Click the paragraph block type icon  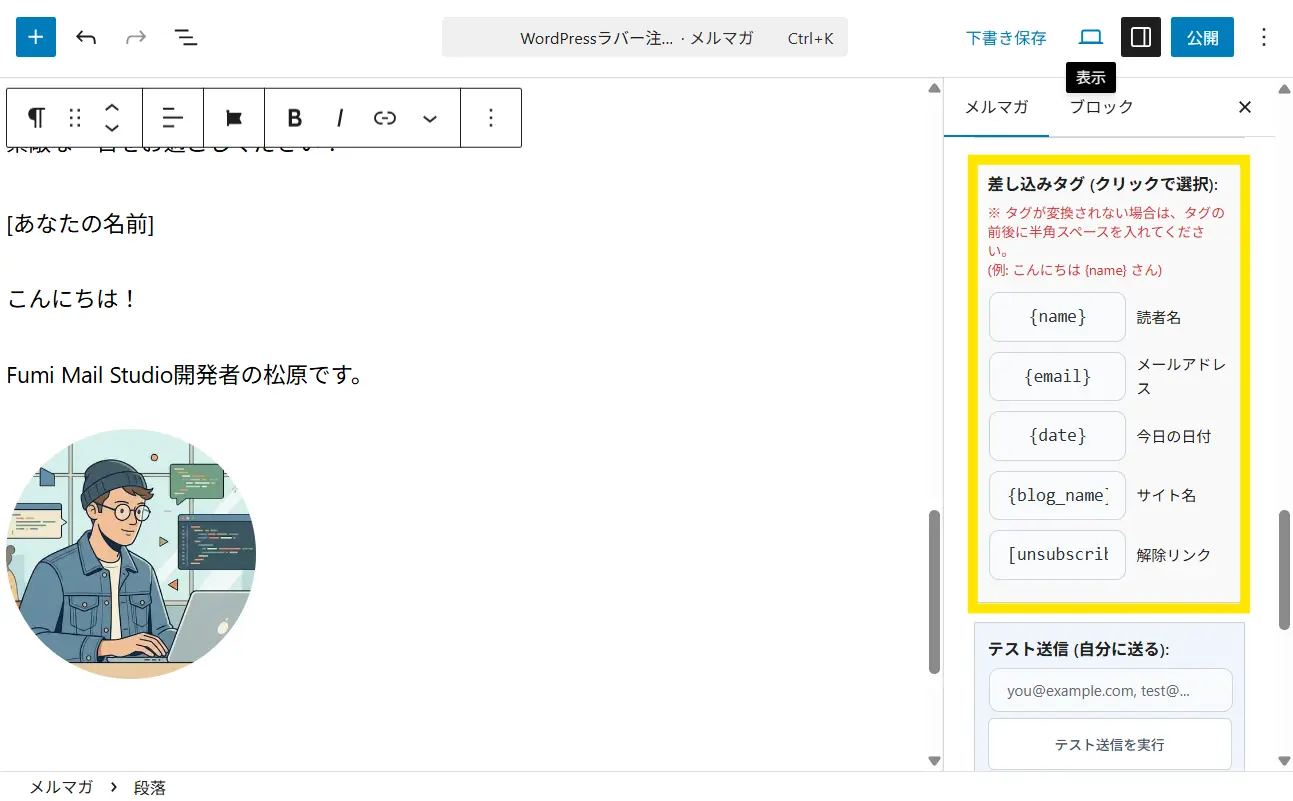tap(36, 118)
